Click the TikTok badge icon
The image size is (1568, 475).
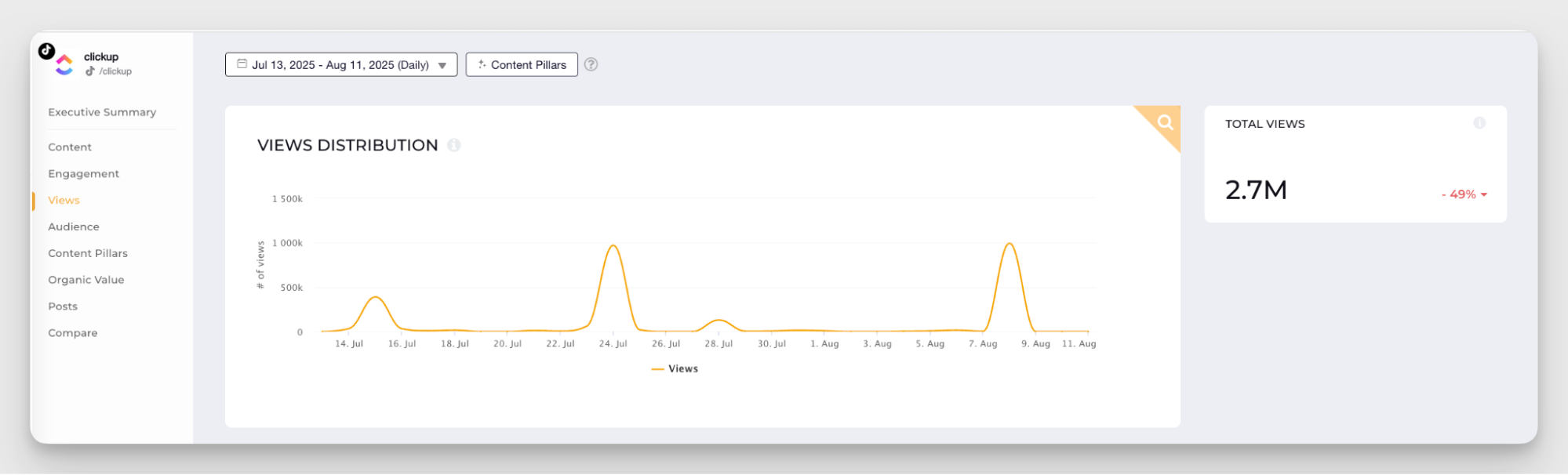tap(46, 51)
